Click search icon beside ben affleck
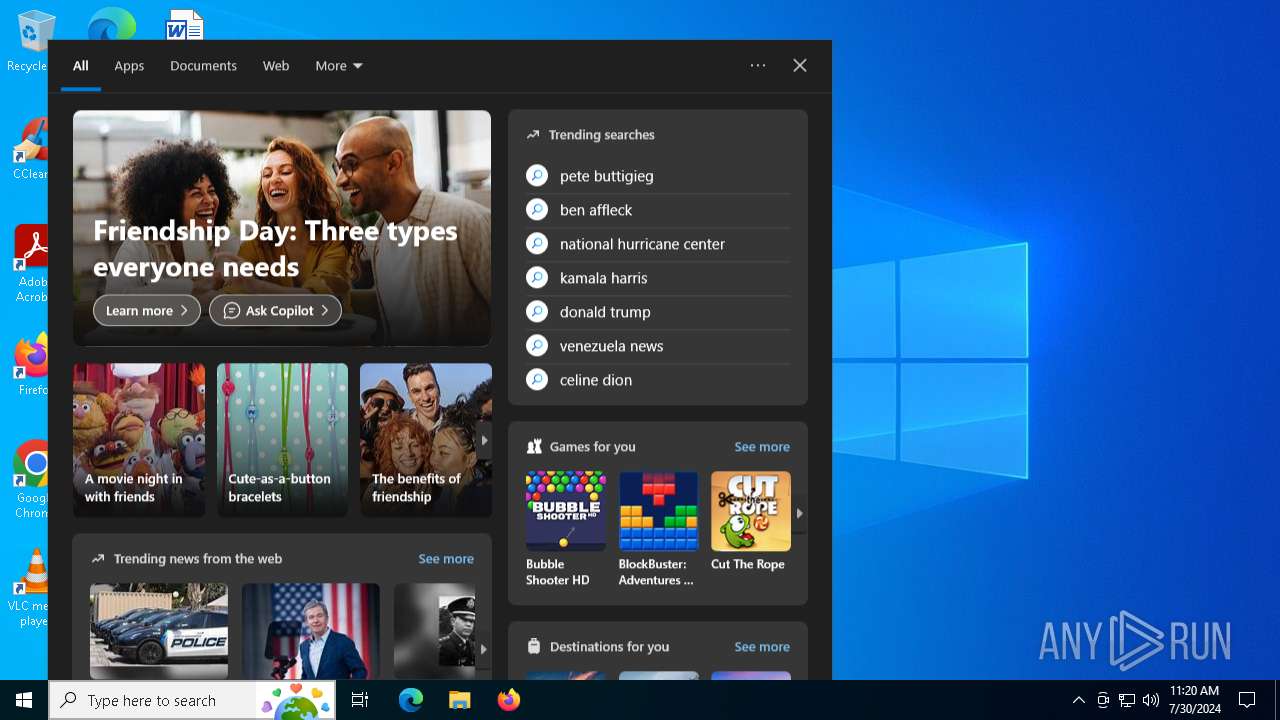This screenshot has width=1280, height=720. [537, 210]
